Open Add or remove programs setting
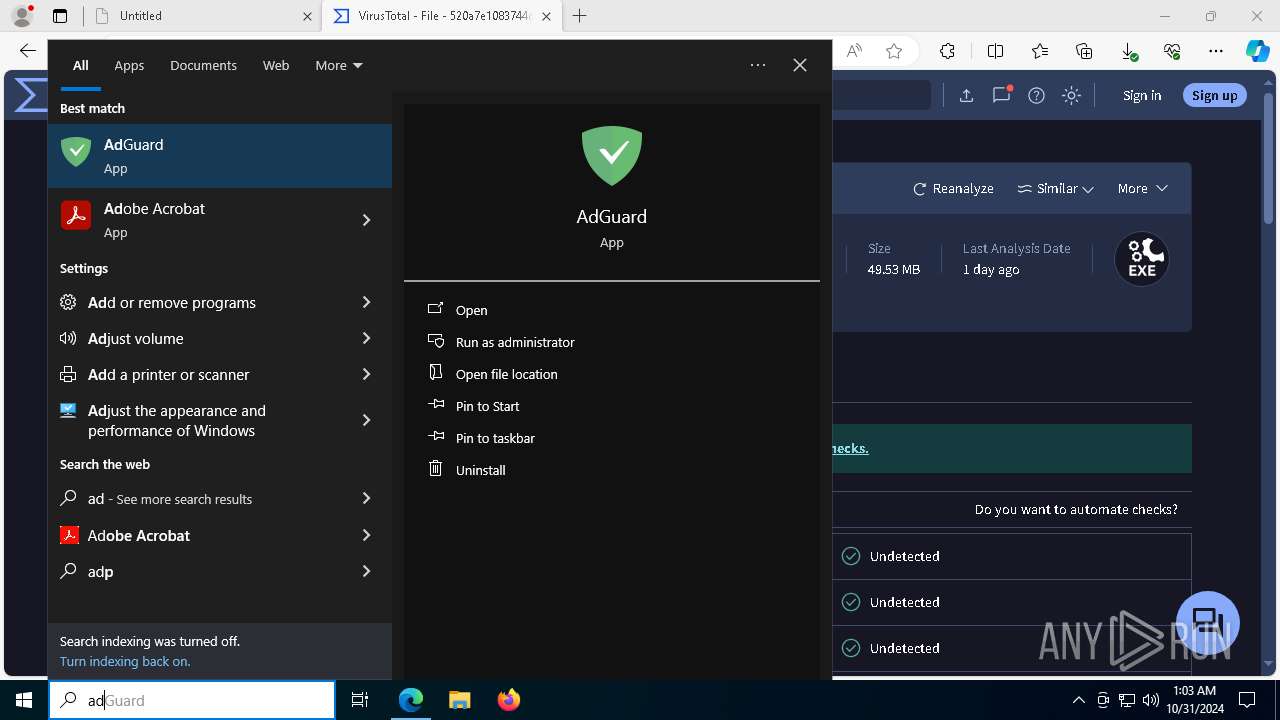 coord(196,302)
